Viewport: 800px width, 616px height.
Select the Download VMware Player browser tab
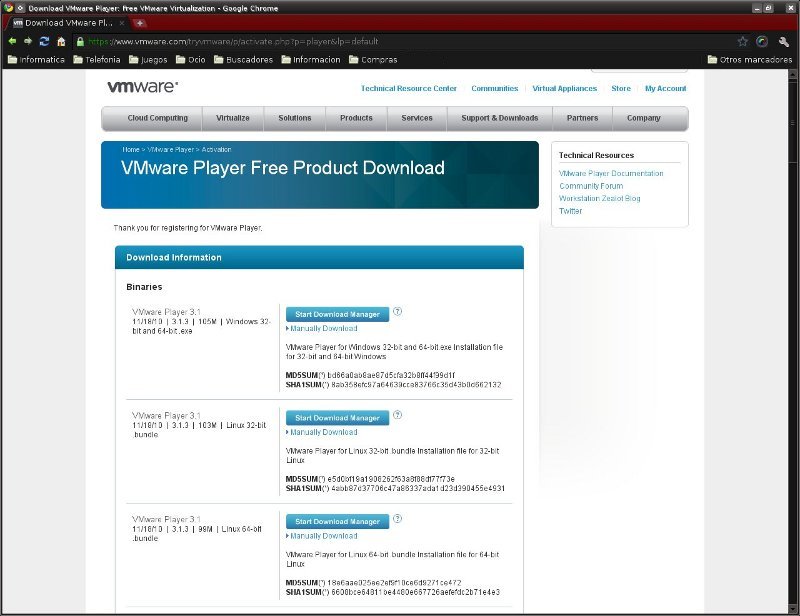click(x=68, y=23)
